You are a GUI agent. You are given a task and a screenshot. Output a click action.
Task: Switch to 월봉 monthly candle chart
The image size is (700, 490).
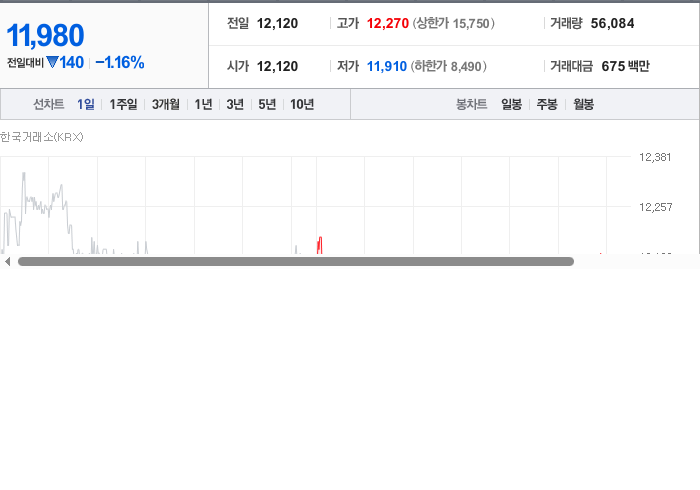pyautogui.click(x=583, y=104)
